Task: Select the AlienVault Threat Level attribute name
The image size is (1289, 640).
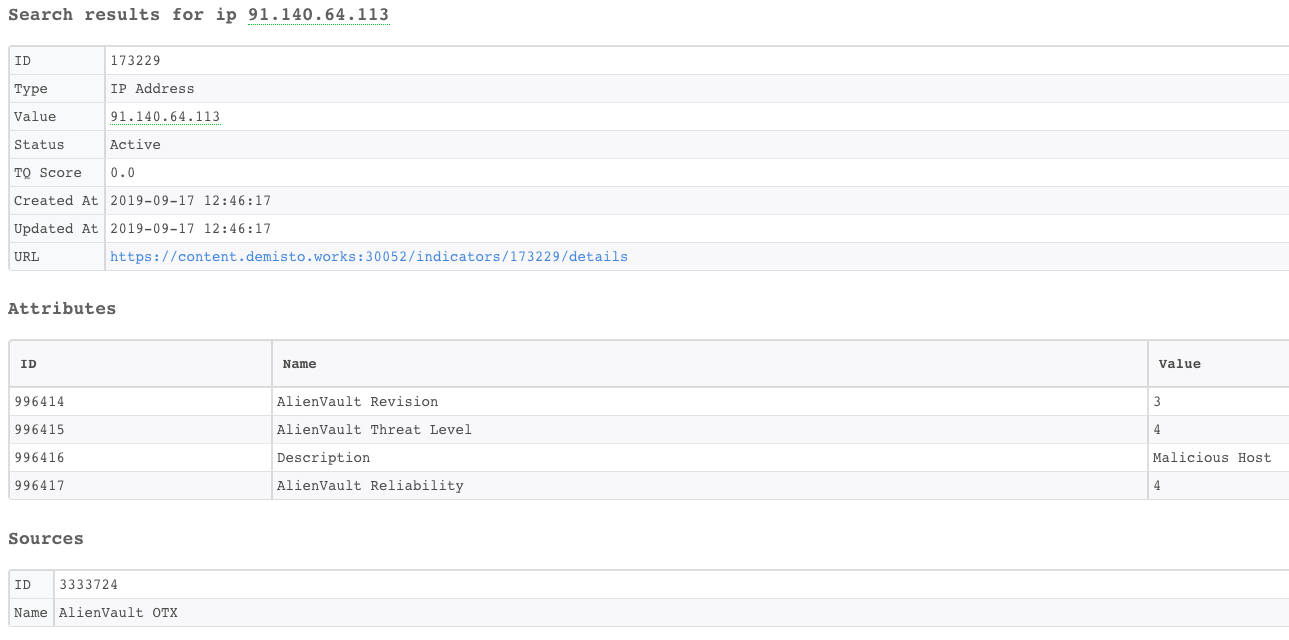Action: coord(374,430)
